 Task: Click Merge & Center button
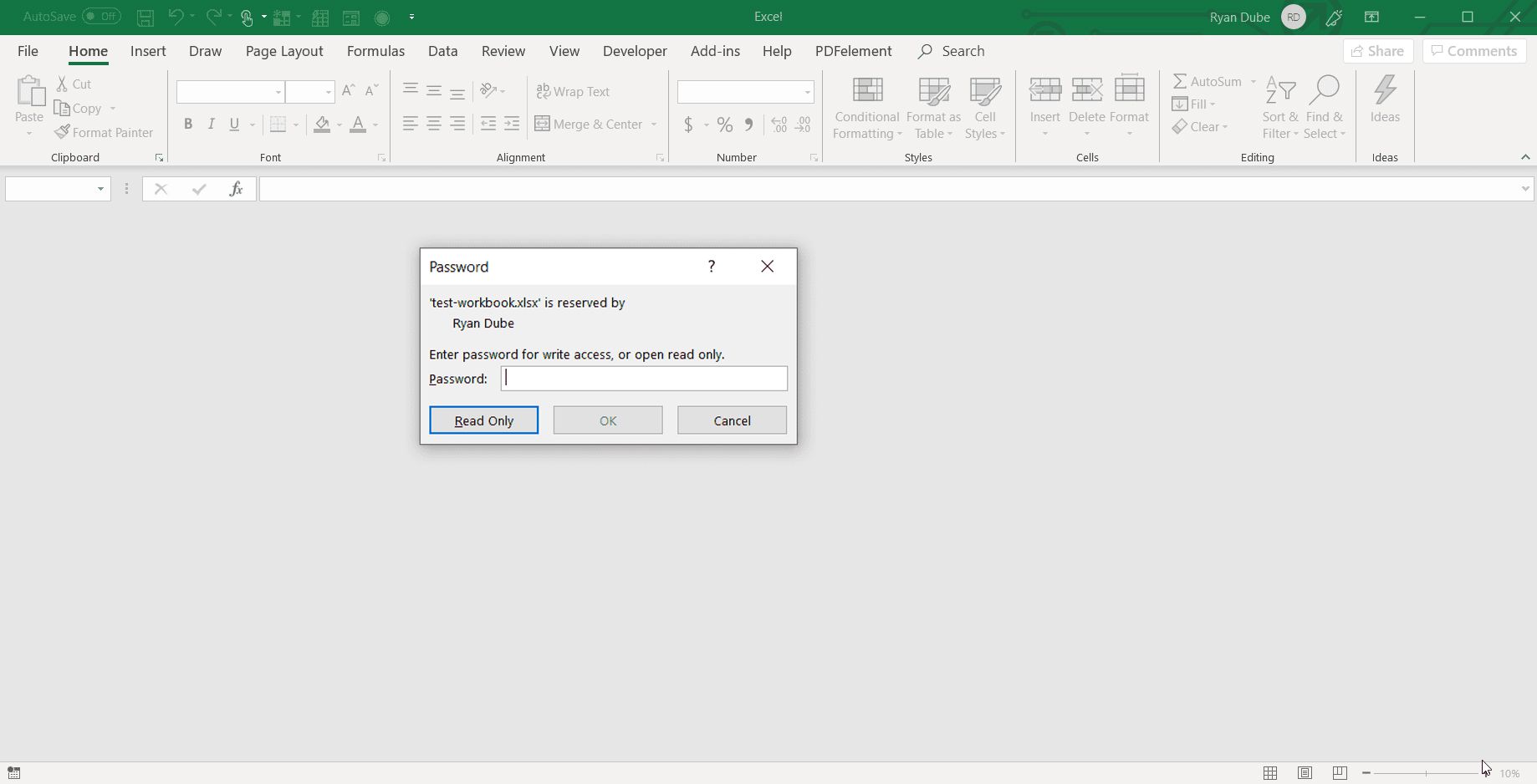tap(589, 124)
